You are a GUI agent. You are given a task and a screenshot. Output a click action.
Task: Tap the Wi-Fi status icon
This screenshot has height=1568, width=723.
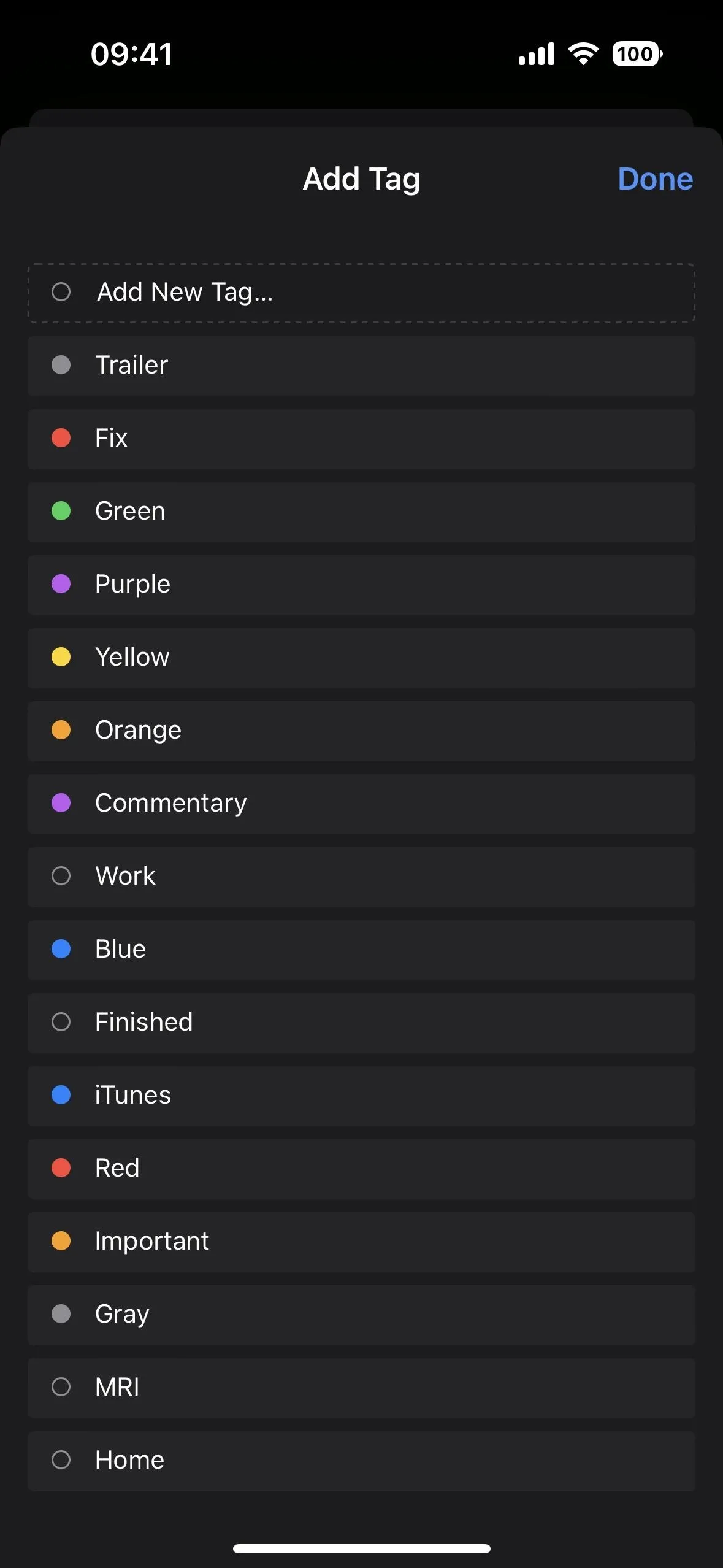pyautogui.click(x=583, y=54)
